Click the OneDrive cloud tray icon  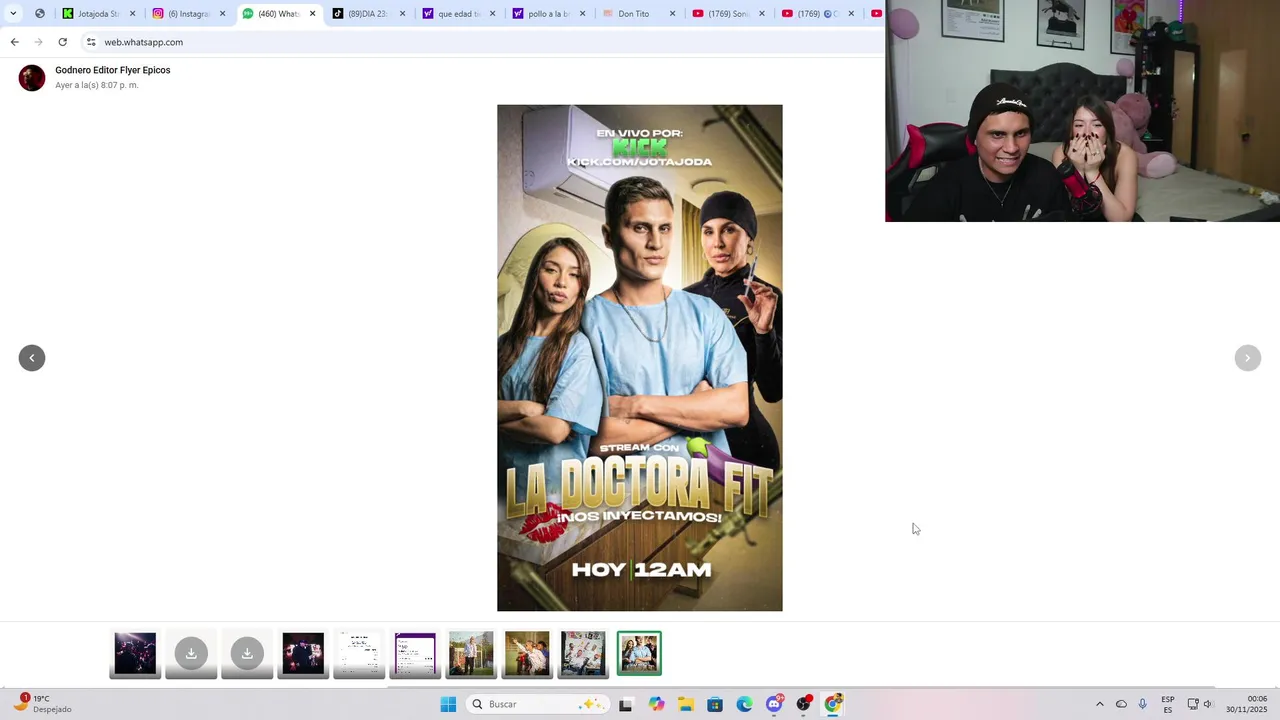(1121, 704)
